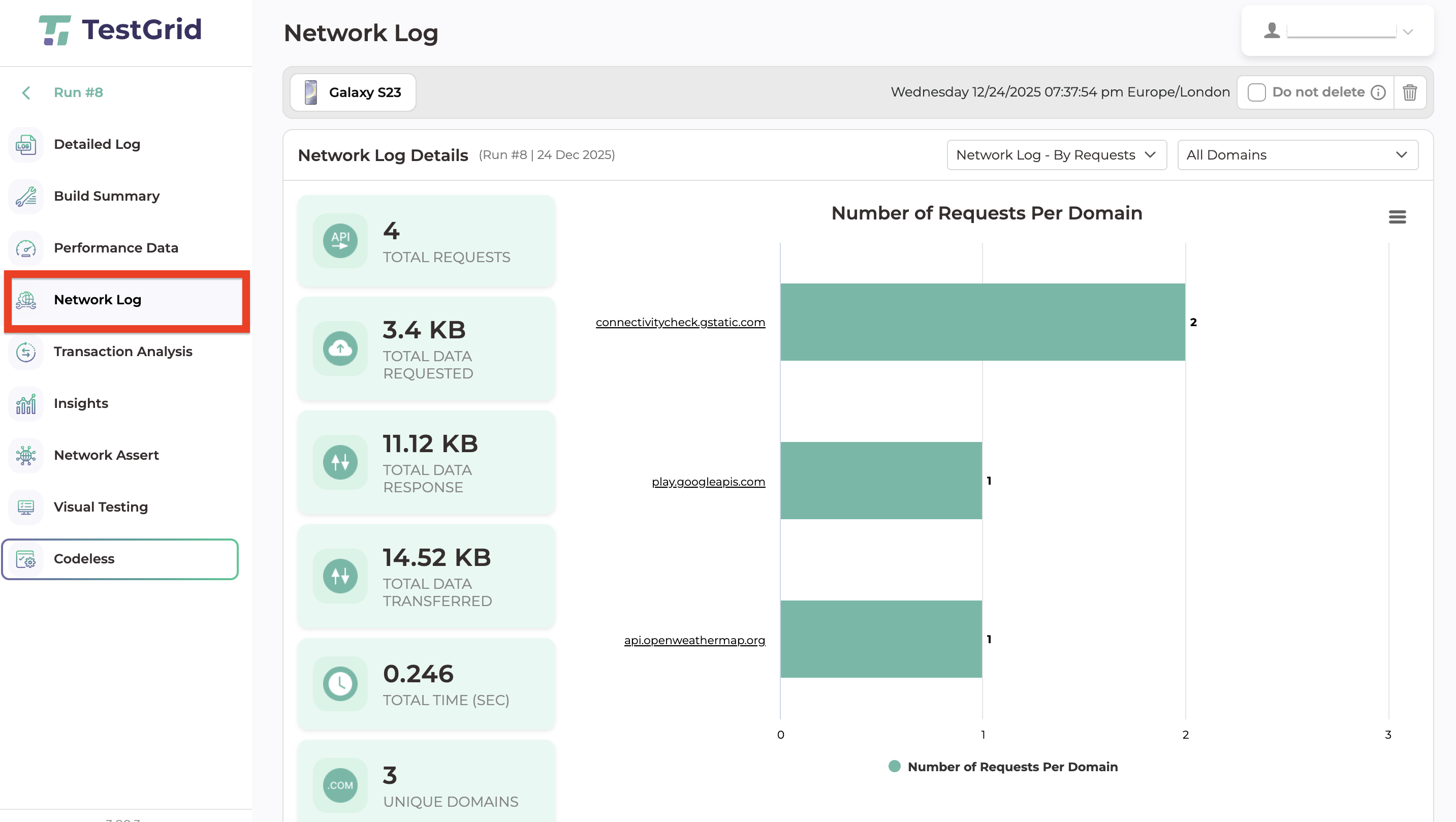Click the Network Assert sidebar icon
Viewport: 1456px width, 822px height.
point(26,456)
